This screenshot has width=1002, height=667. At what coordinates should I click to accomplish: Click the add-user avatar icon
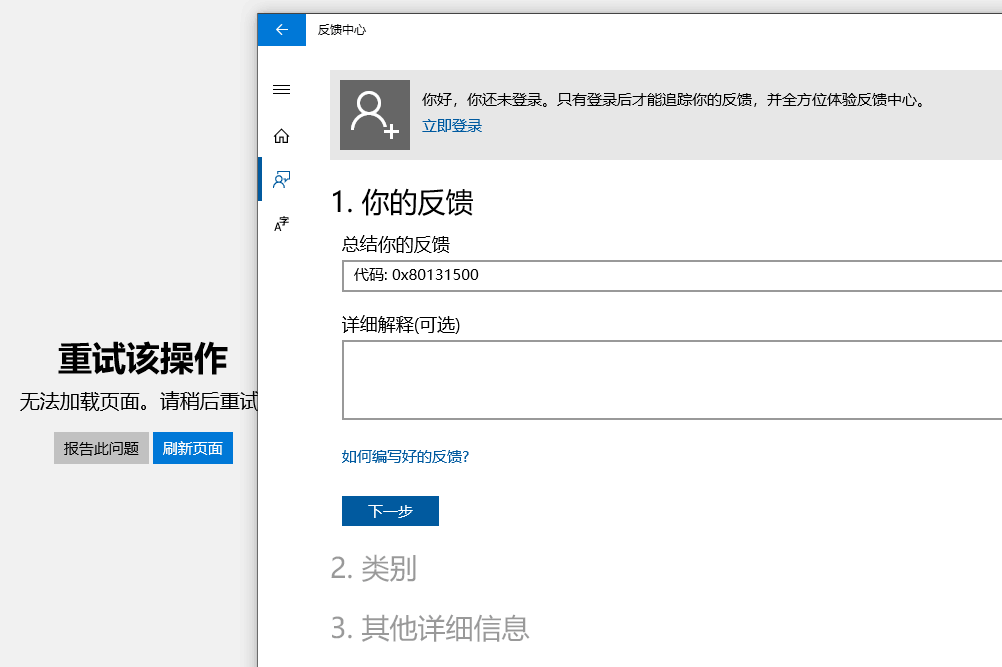pyautogui.click(x=375, y=115)
